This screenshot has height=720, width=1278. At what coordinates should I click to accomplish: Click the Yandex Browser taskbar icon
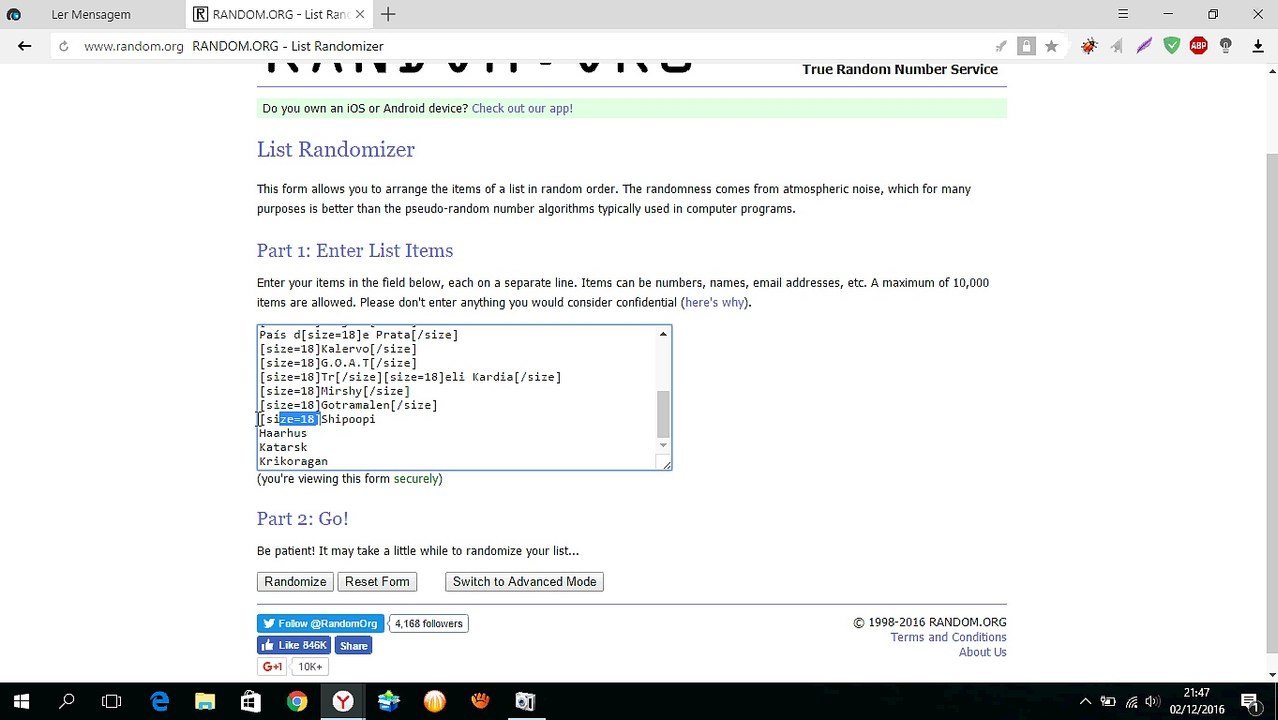343,701
